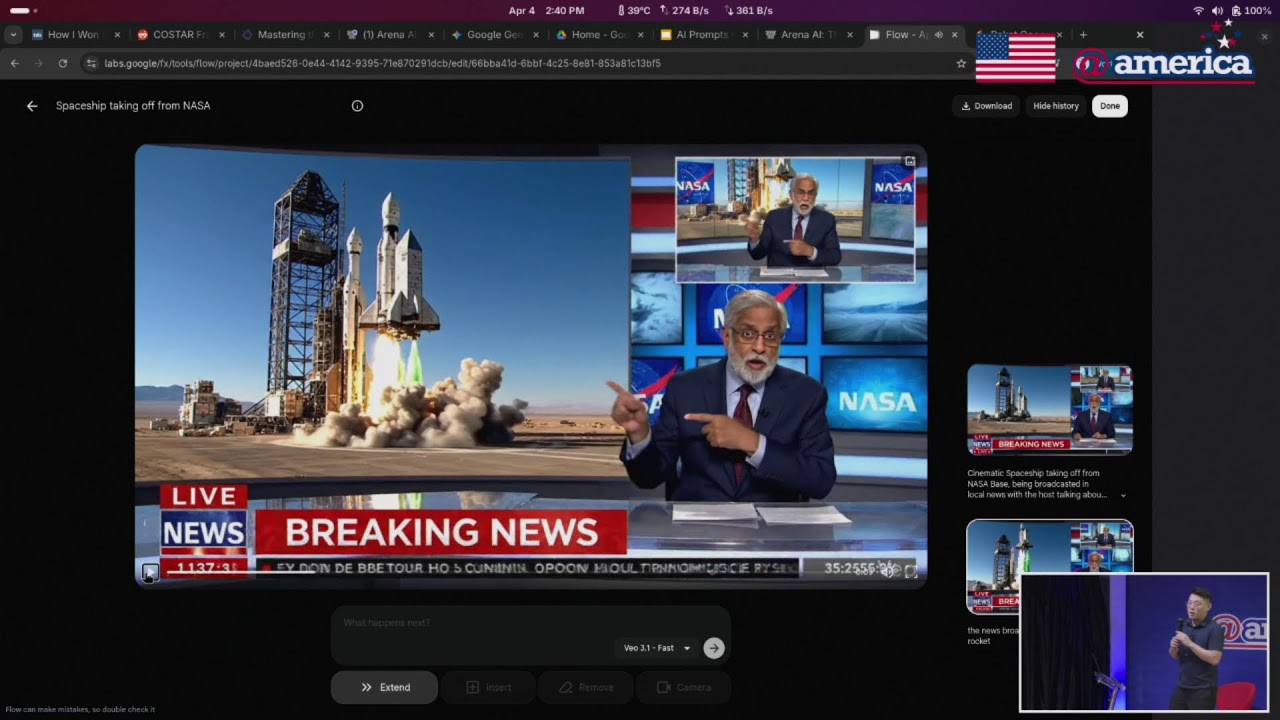Go back with the browser back arrow
Image resolution: width=1280 pixels, height=720 pixels.
(14, 63)
